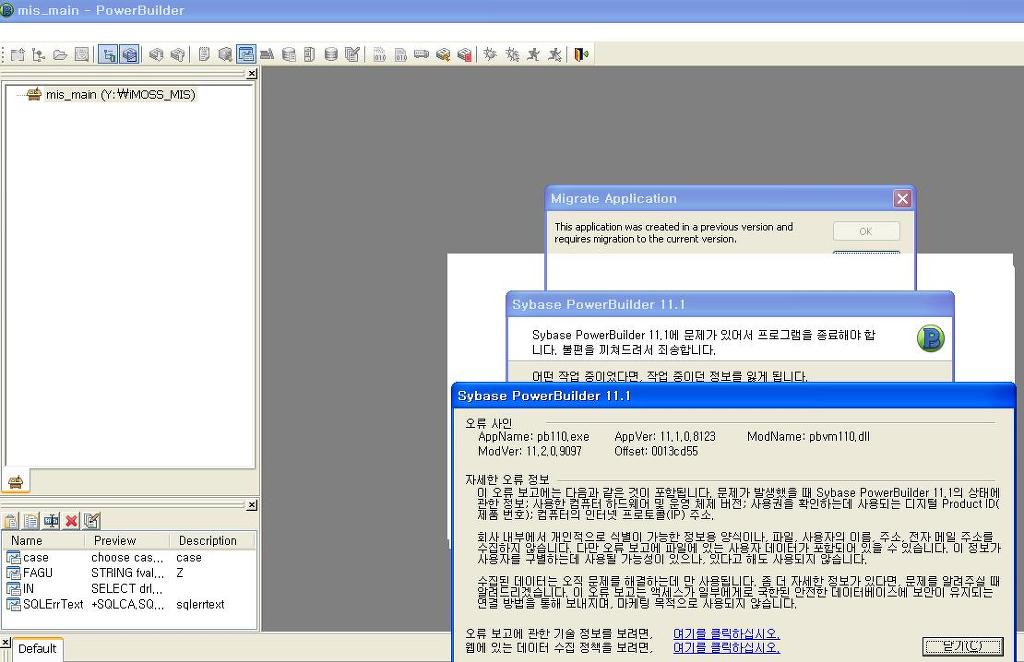Click description text 'sqlerrtext'
The image size is (1024, 662).
[x=200, y=605]
